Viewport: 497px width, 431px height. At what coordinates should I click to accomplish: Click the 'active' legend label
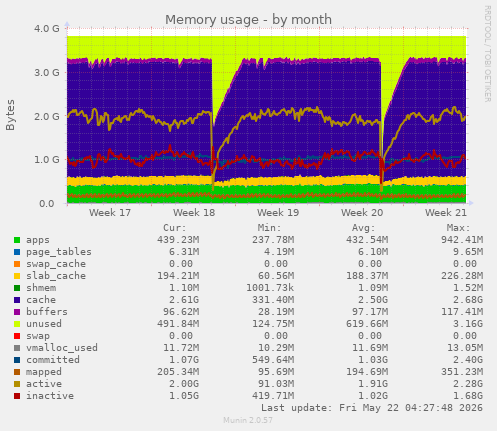point(44,384)
